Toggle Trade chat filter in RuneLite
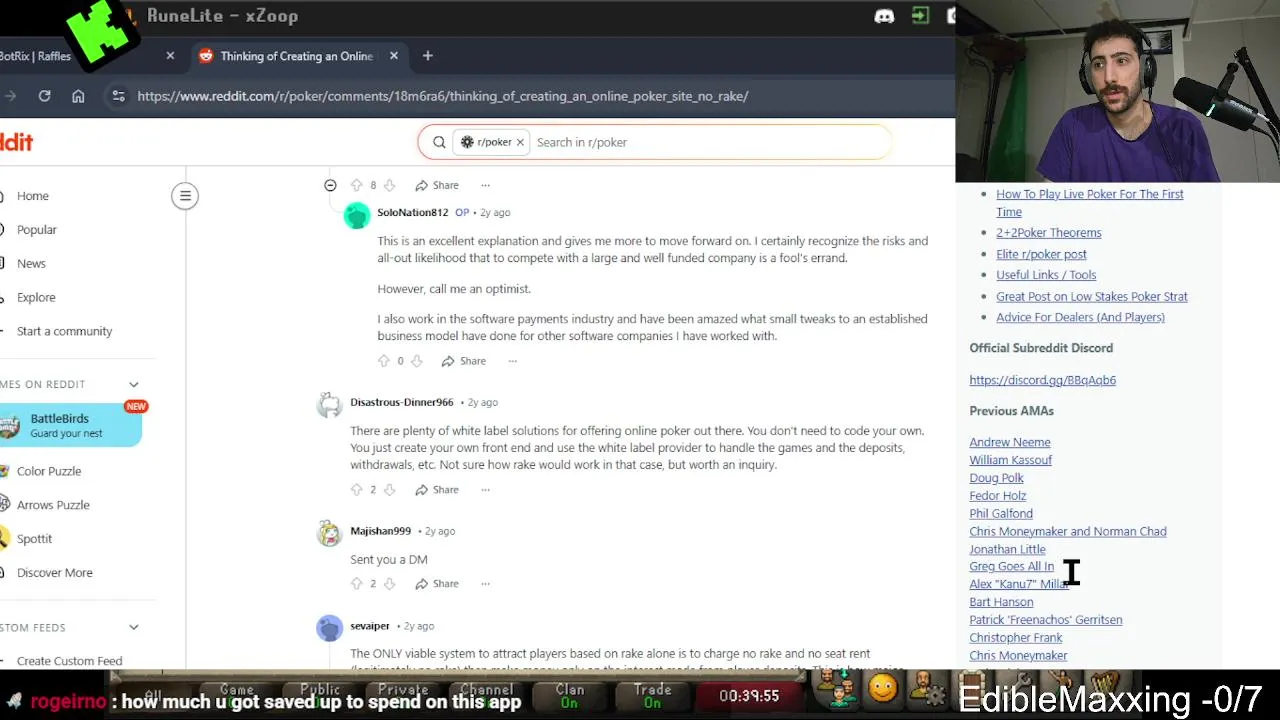Screen dimensions: 1280x720 652,696
